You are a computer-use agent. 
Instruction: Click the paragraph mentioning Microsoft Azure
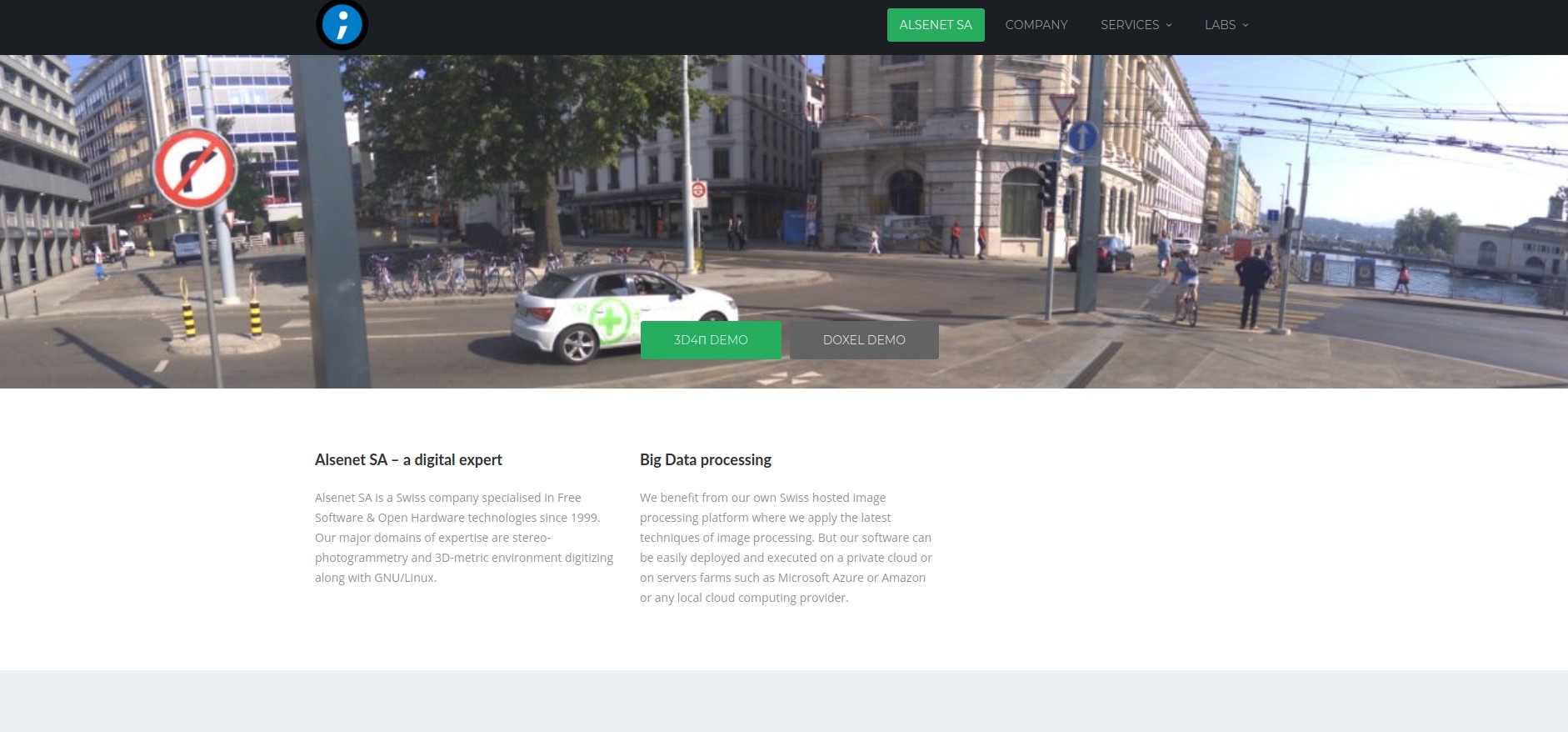click(786, 548)
